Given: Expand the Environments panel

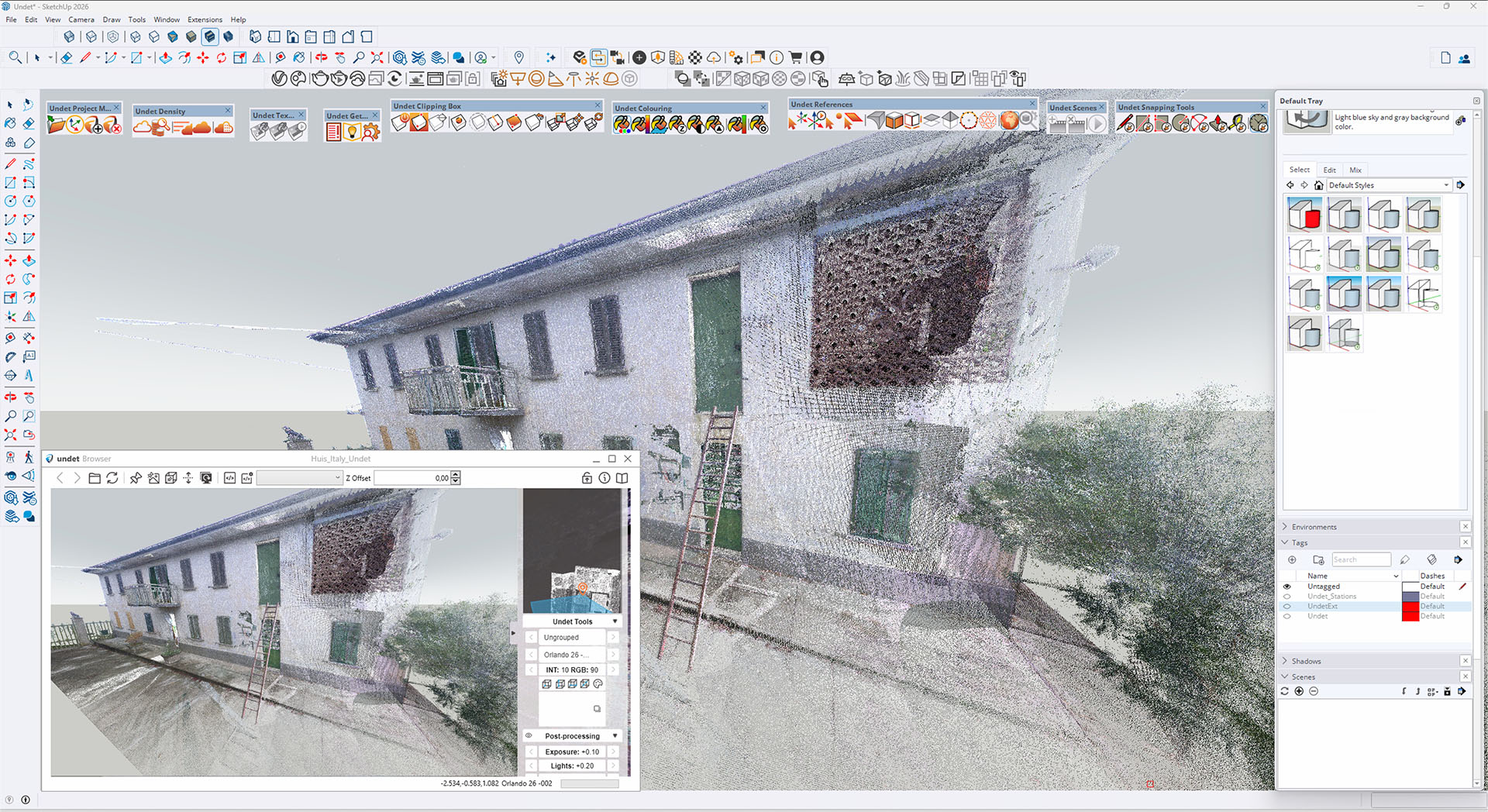Looking at the screenshot, I should coord(1285,527).
